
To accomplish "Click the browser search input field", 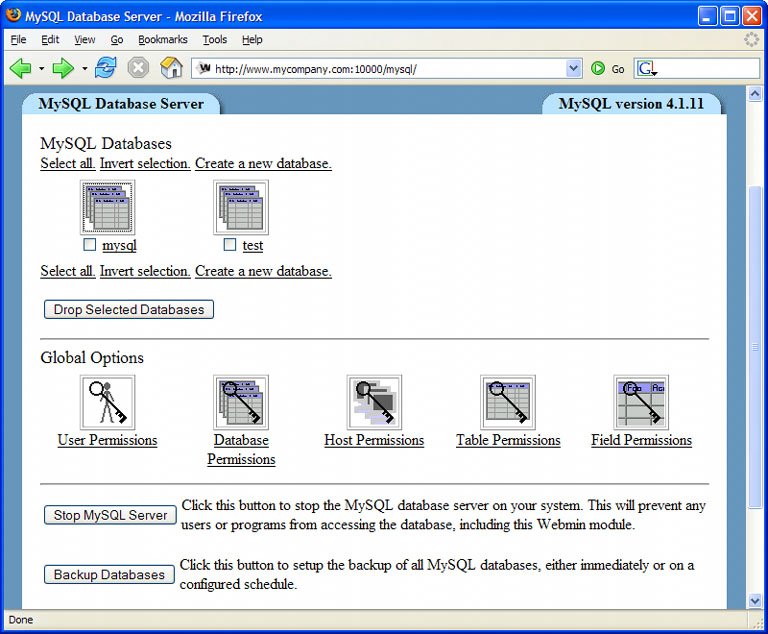I will (707, 69).
